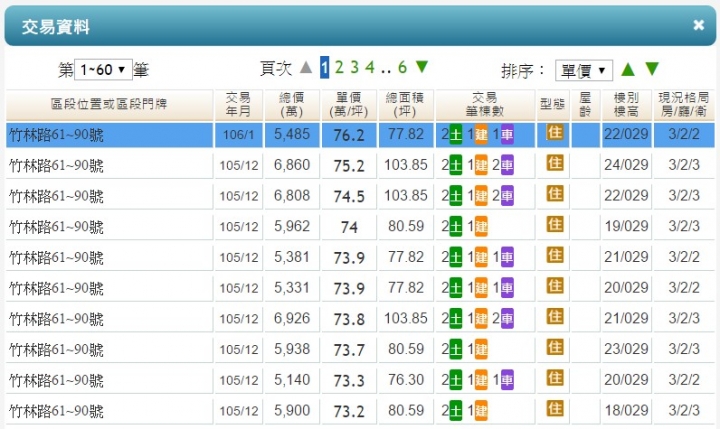Viewport: 720px width, 429px height.
Task: Click the green 土 icon in the 5,485 row
Action: 456,135
